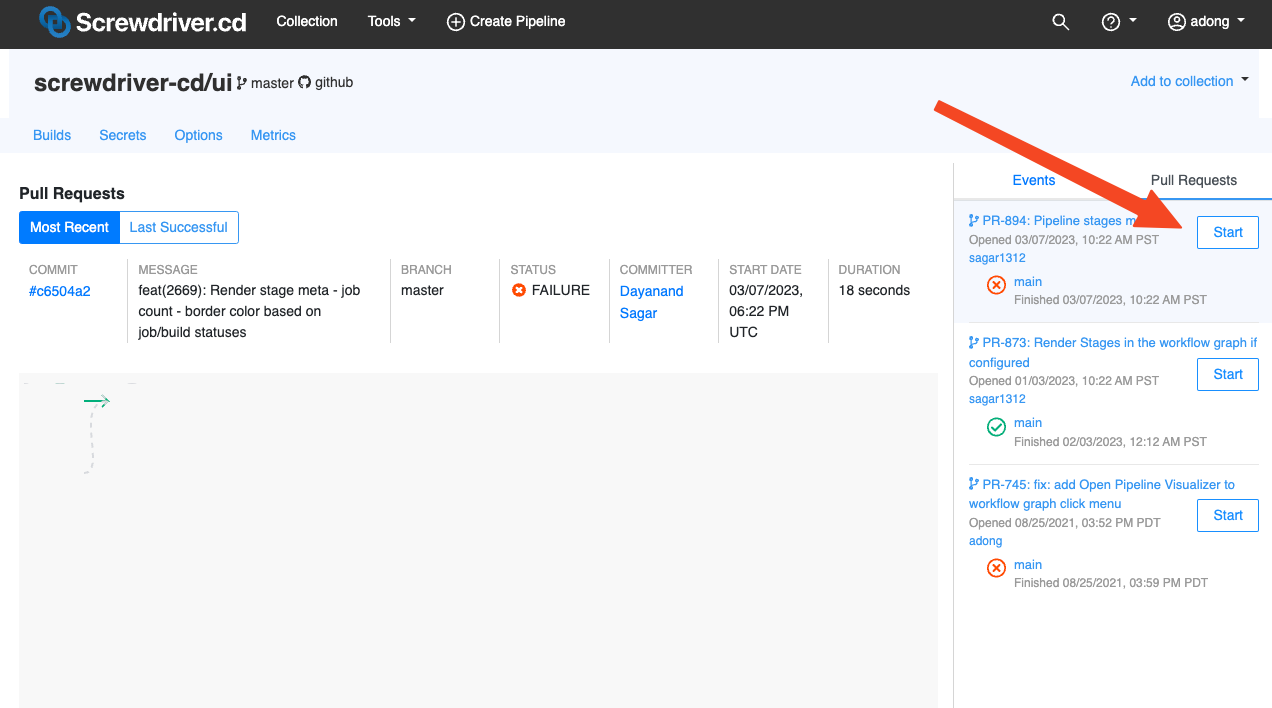This screenshot has height=708, width=1272.
Task: Open commit #c6504a2 link
Action: pos(60,291)
